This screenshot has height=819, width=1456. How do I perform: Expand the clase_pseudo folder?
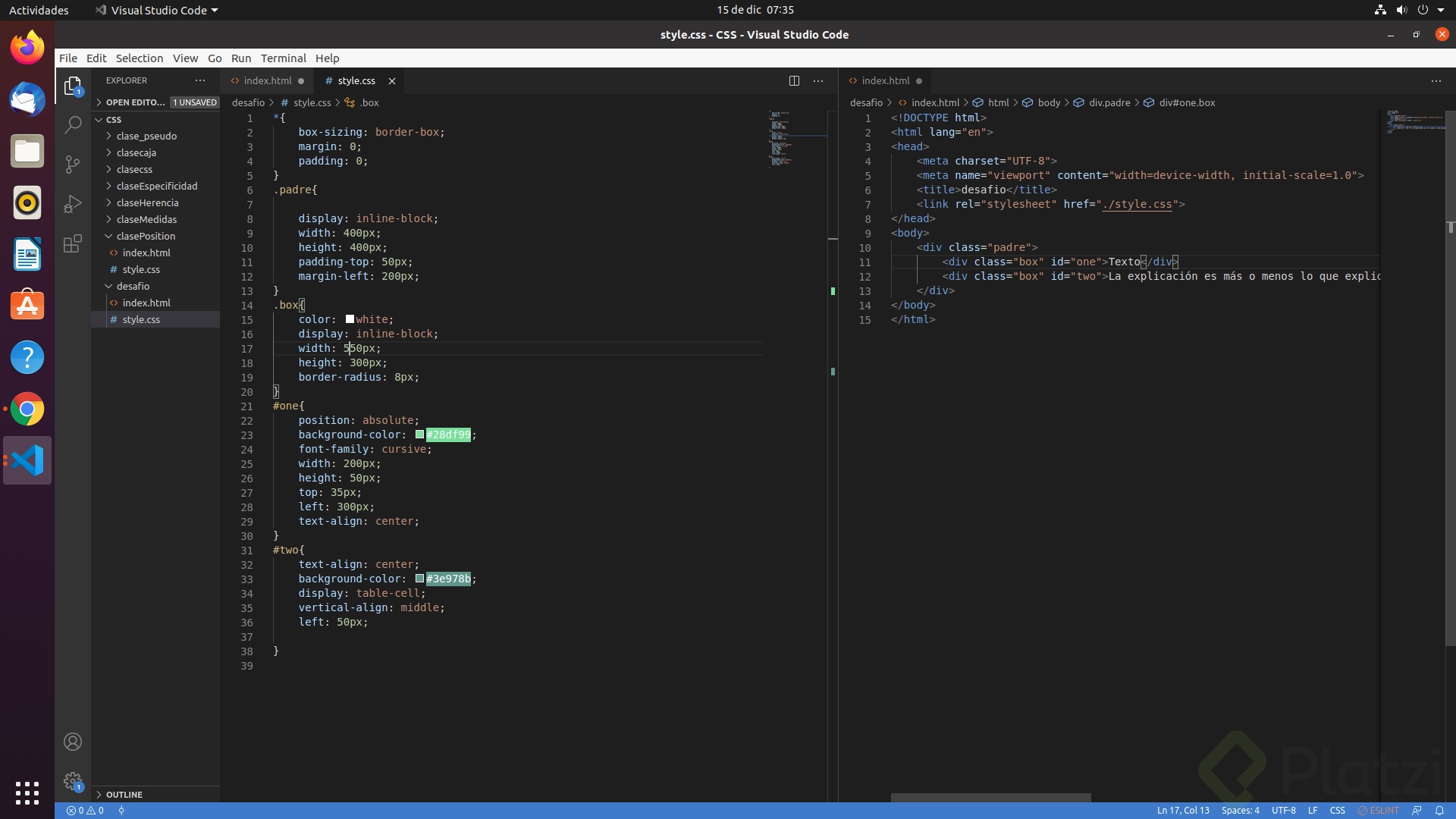point(155,136)
